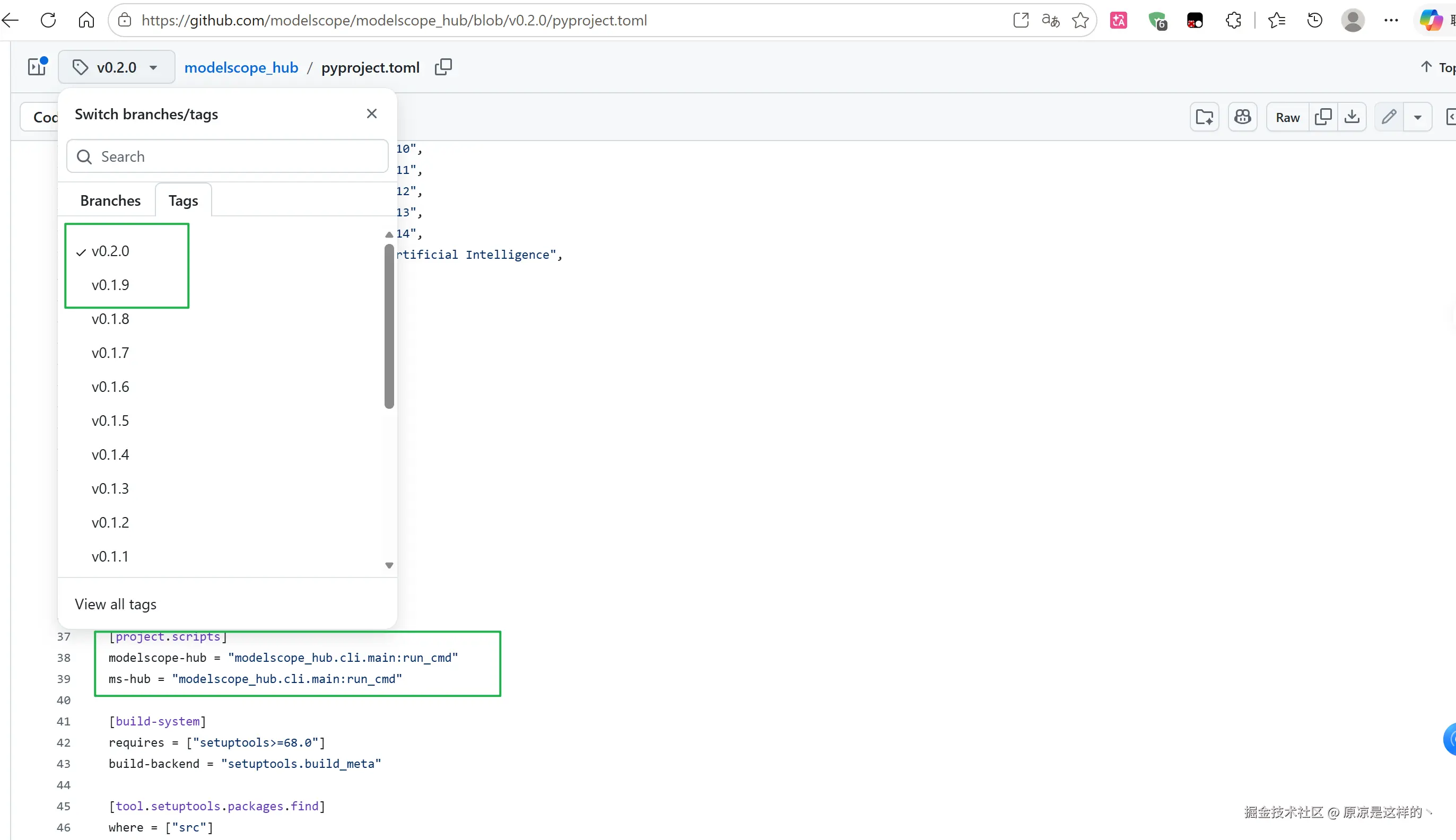
Task: Jump to Top of file
Action: click(1439, 67)
